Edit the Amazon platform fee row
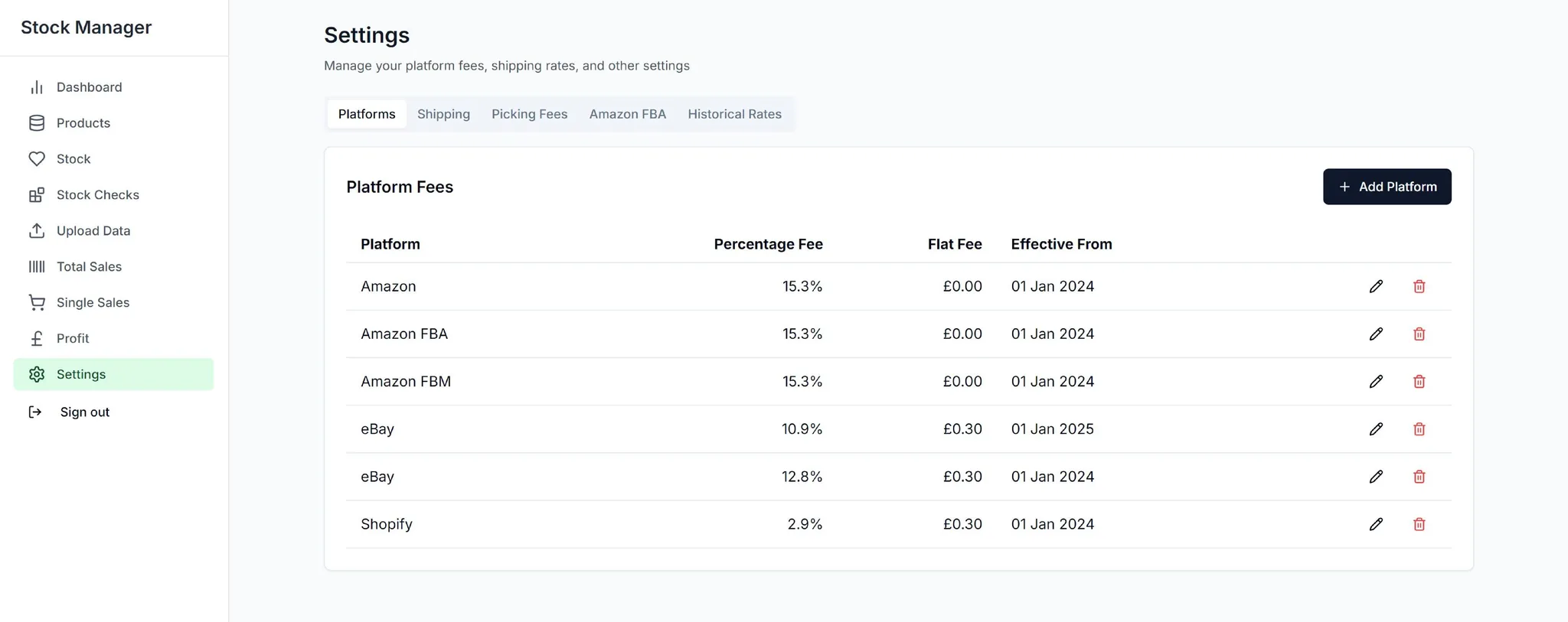The height and width of the screenshot is (622, 1568). coord(1376,286)
